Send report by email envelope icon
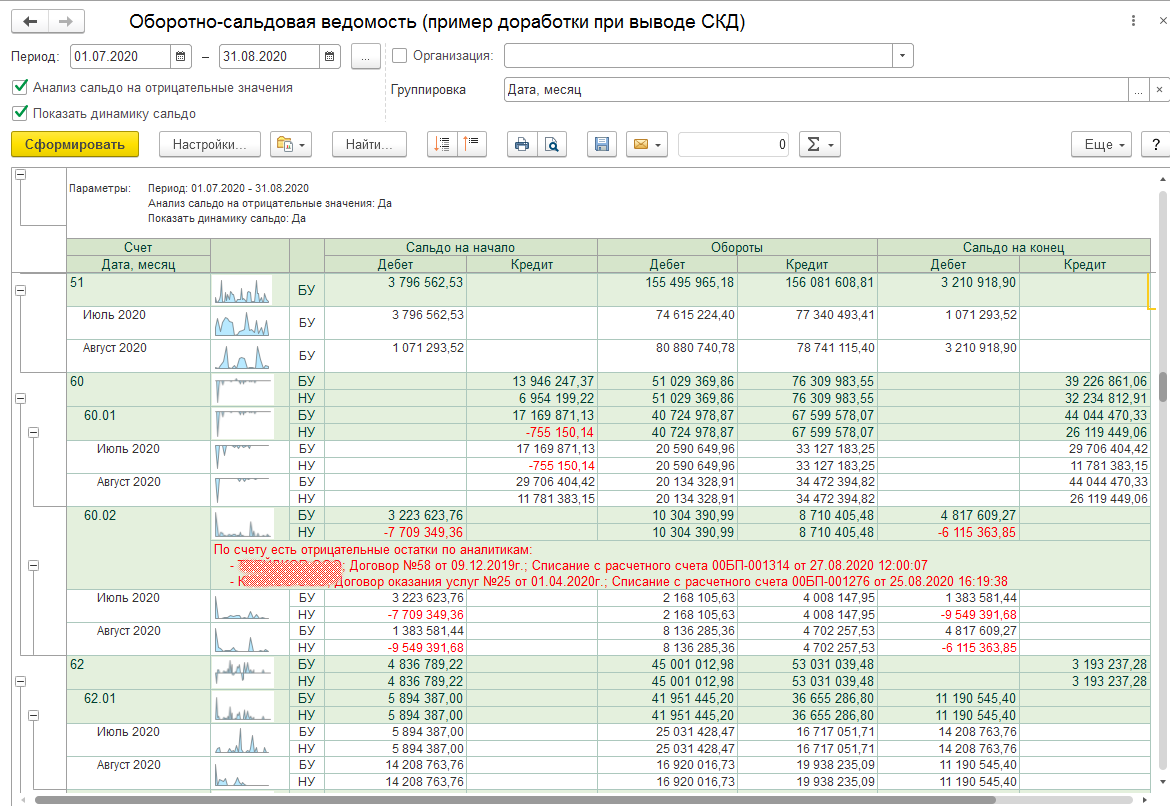This screenshot has width=1170, height=806. click(646, 144)
